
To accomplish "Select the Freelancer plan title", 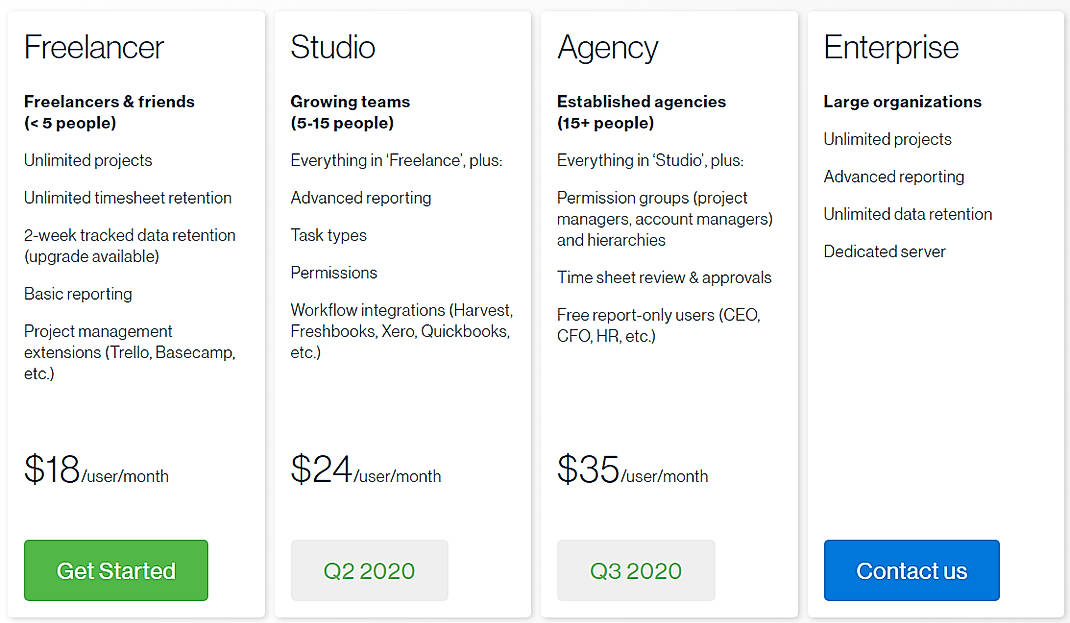I will (x=93, y=47).
